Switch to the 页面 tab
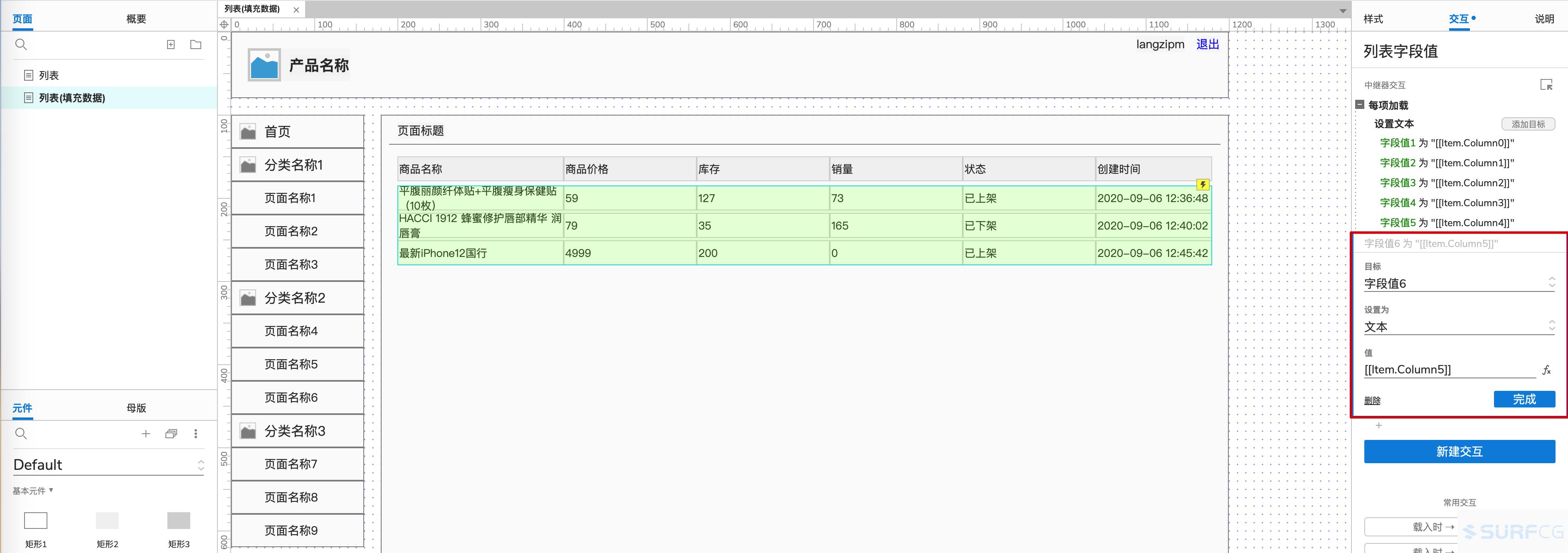This screenshot has height=553, width=1568. tap(22, 19)
